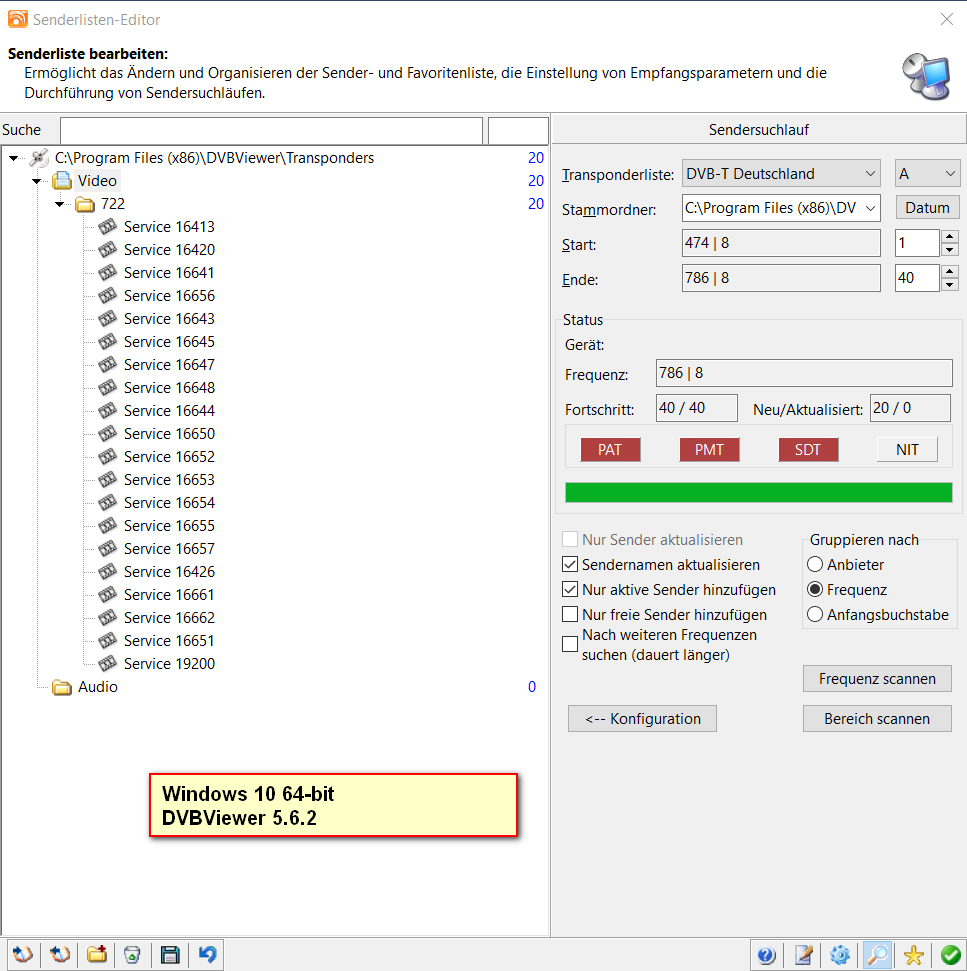Enable Nach weiteren Frequenzen suchen checkbox
The height and width of the screenshot is (971, 967).
570,644
